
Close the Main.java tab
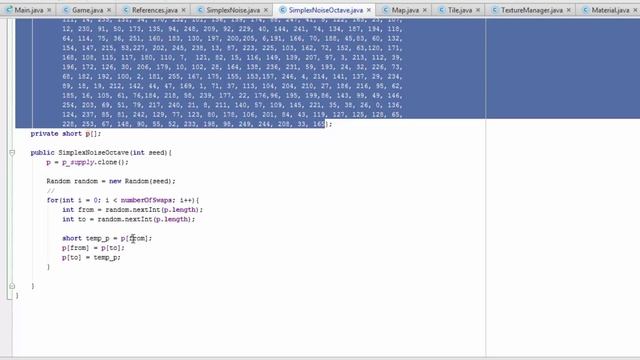49,10
